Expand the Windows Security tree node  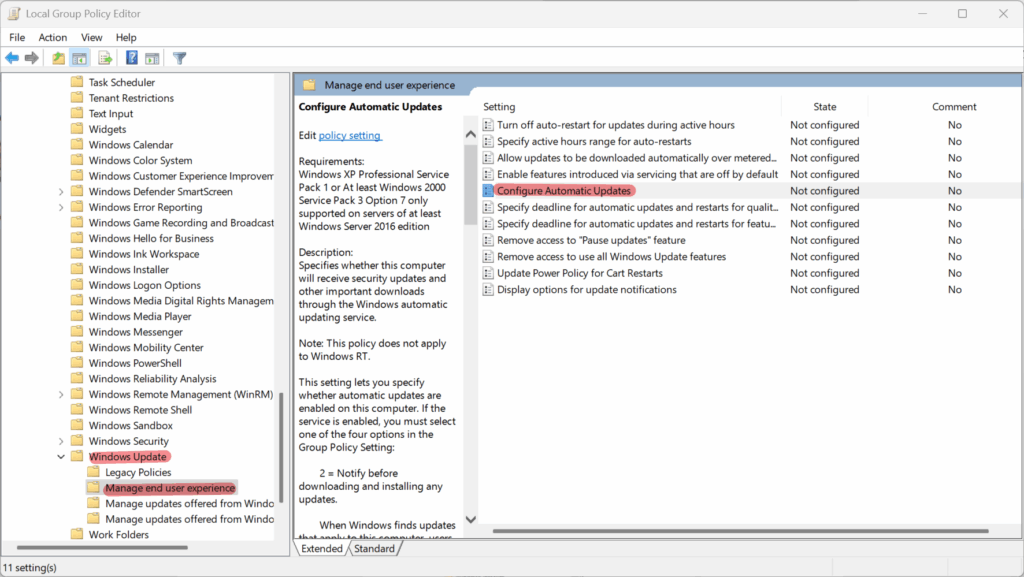(x=61, y=441)
